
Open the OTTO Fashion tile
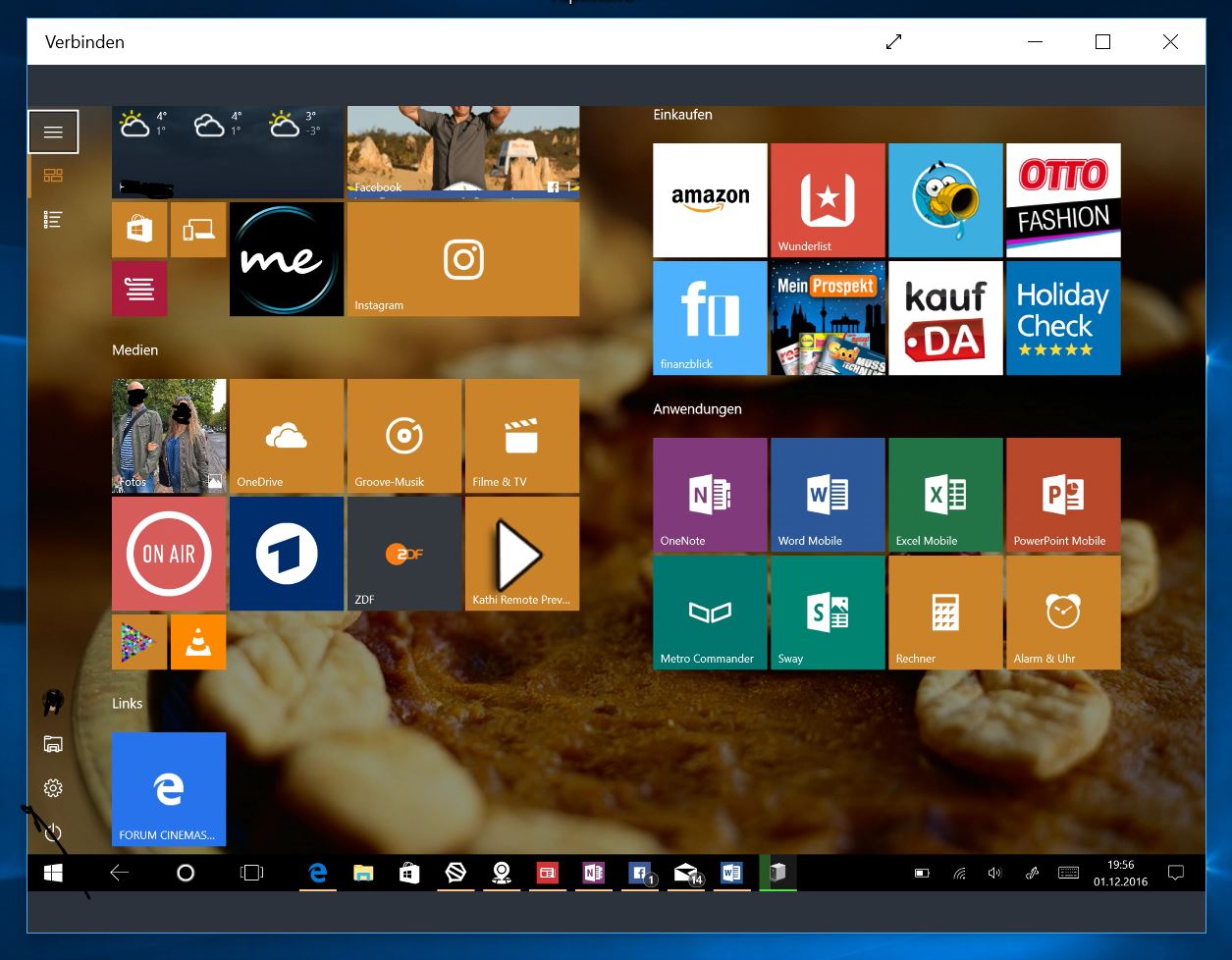1063,200
